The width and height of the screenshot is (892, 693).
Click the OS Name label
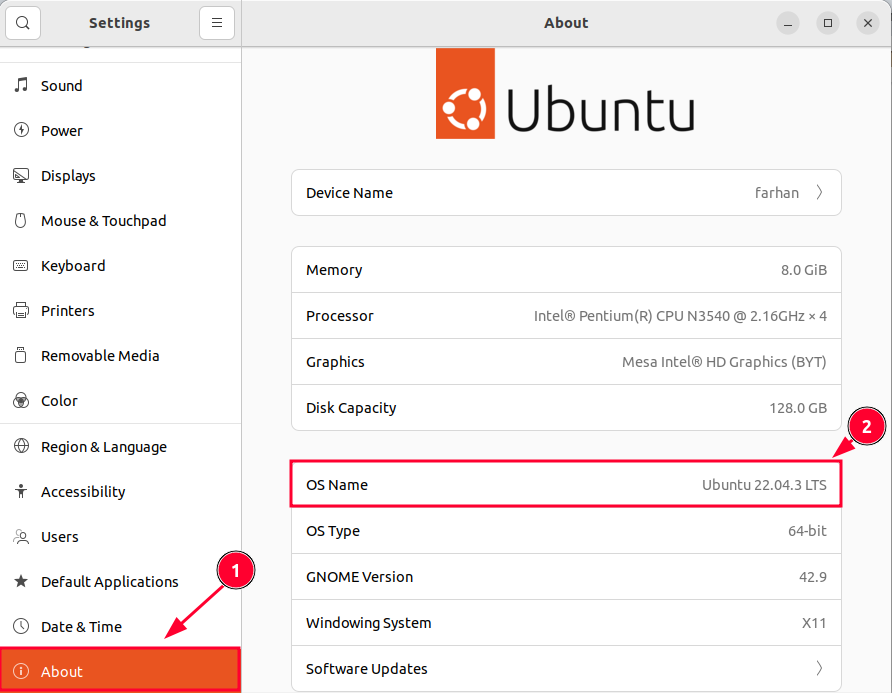tap(337, 485)
